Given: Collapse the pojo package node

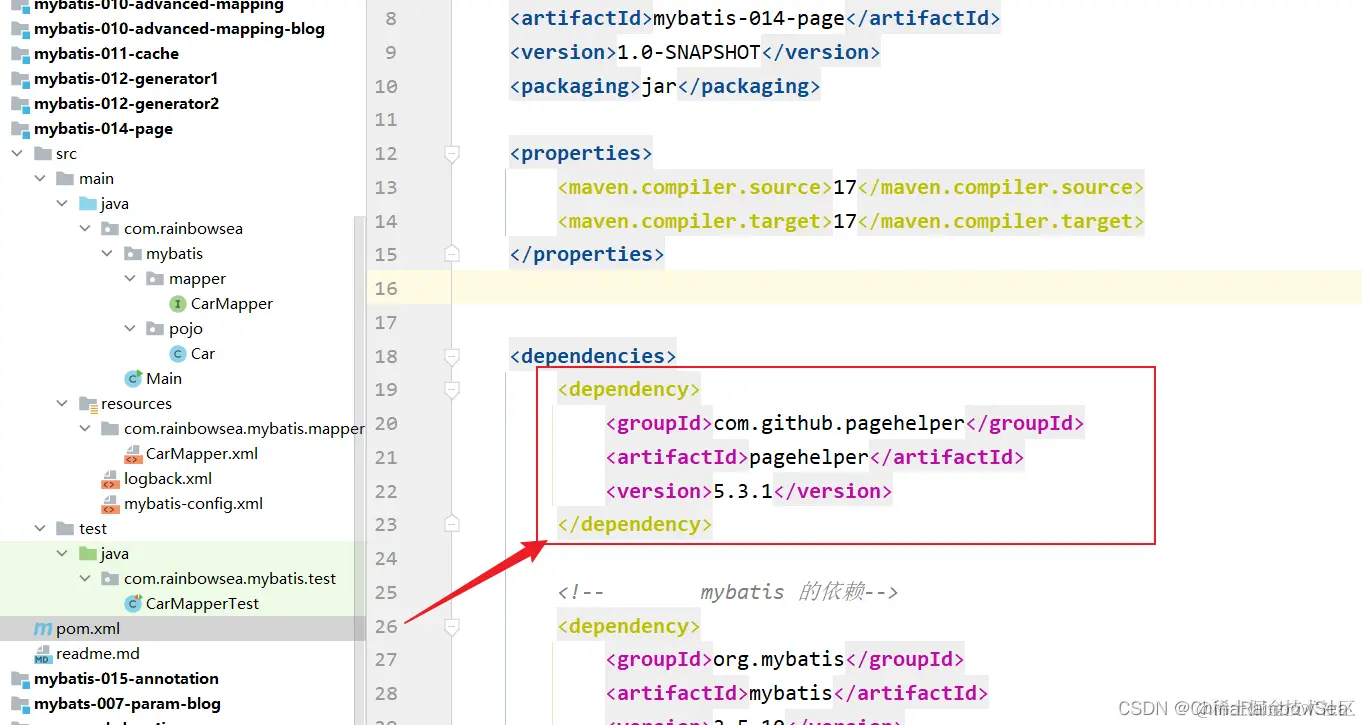Looking at the screenshot, I should [130, 329].
